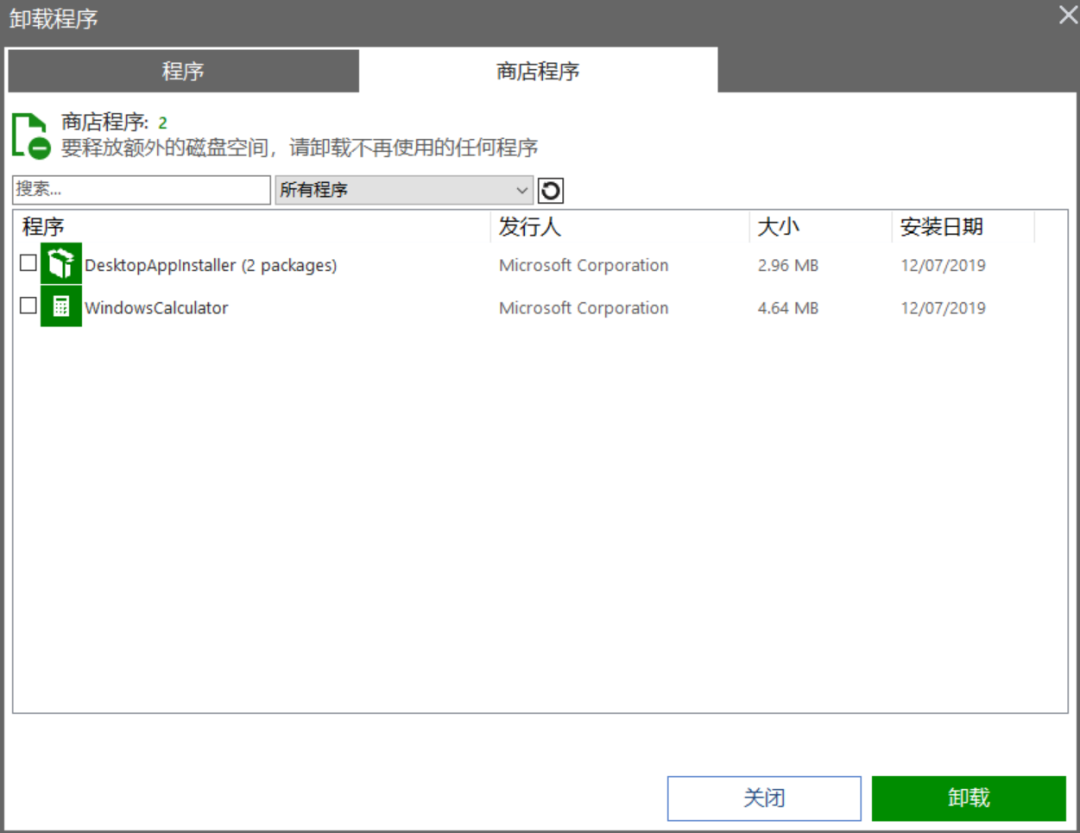The width and height of the screenshot is (1080, 833).
Task: Switch to the 程序 tab
Action: 183,70
